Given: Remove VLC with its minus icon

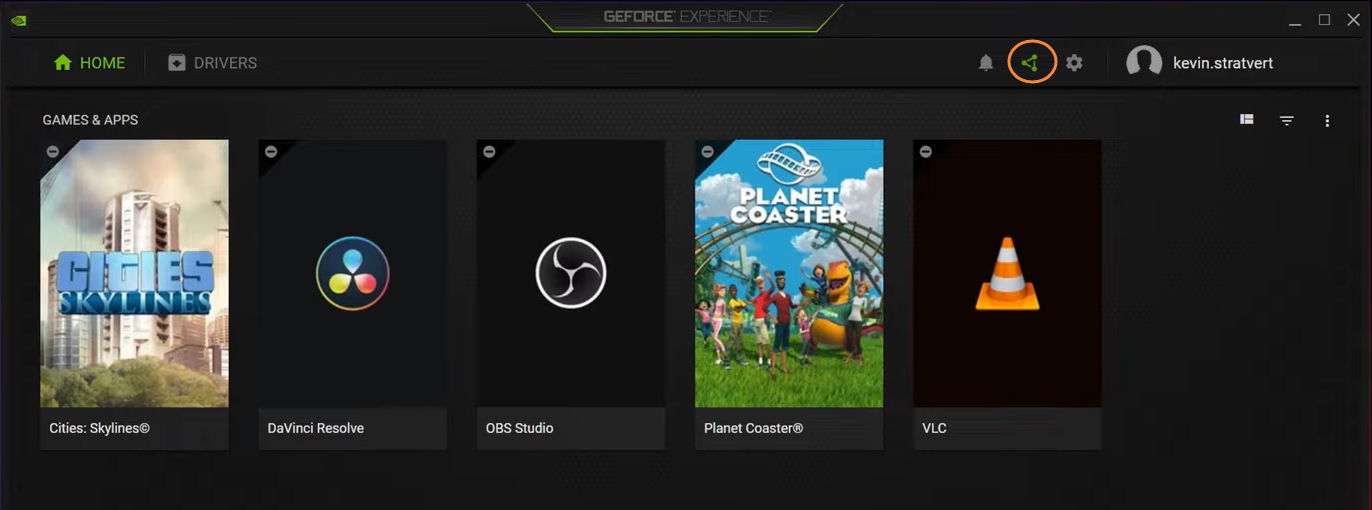Looking at the screenshot, I should point(925,152).
